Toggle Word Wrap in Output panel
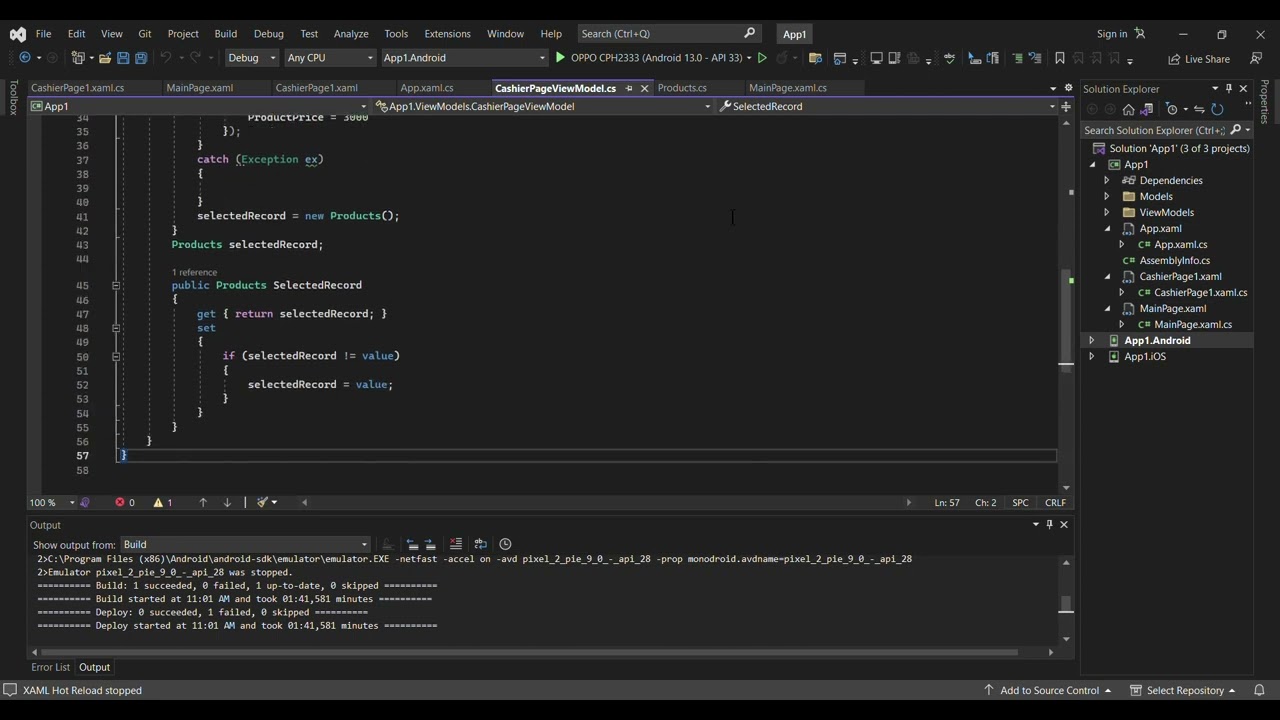1280x720 pixels. click(x=480, y=544)
